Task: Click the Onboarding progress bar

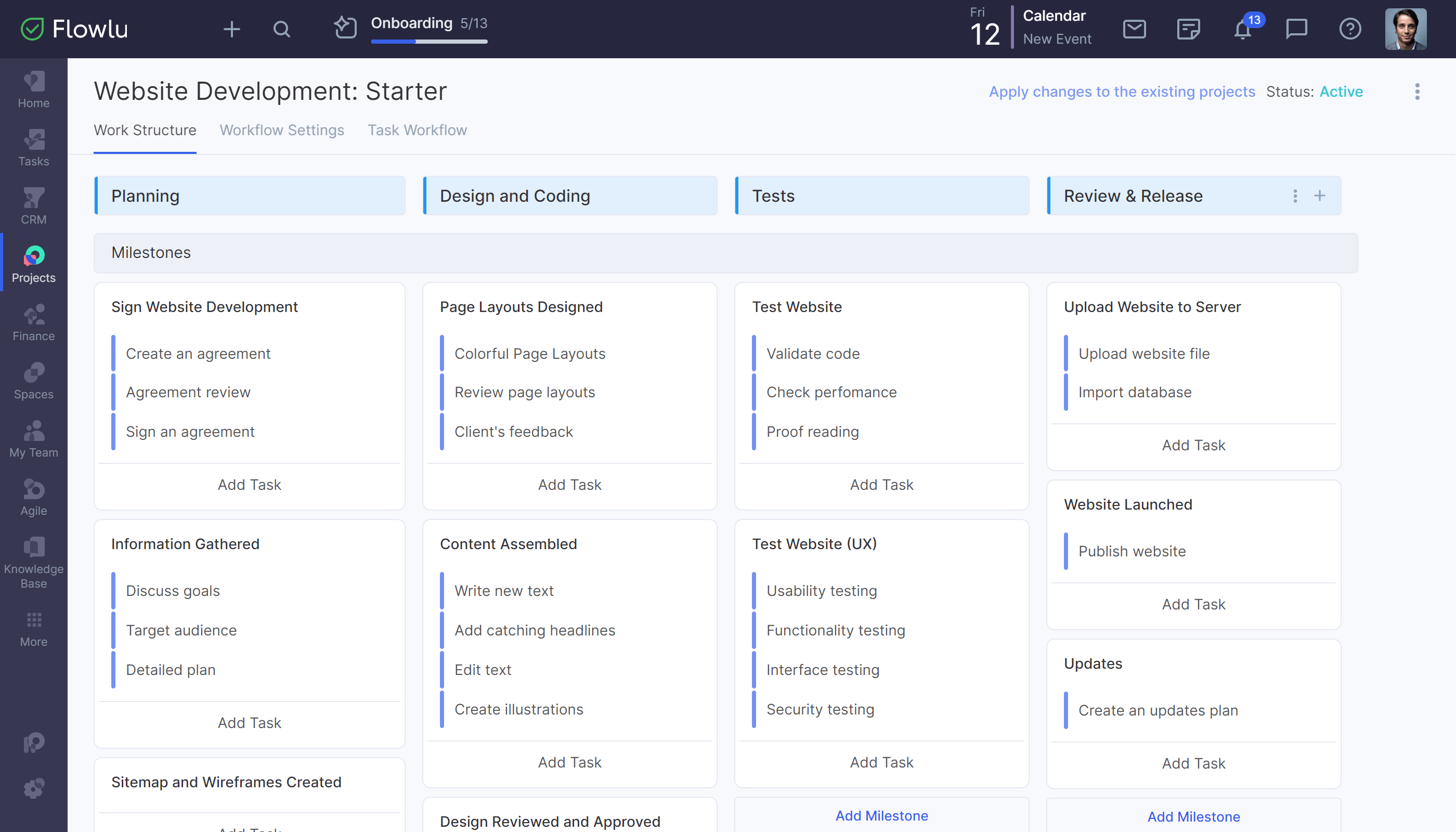Action: click(x=428, y=41)
